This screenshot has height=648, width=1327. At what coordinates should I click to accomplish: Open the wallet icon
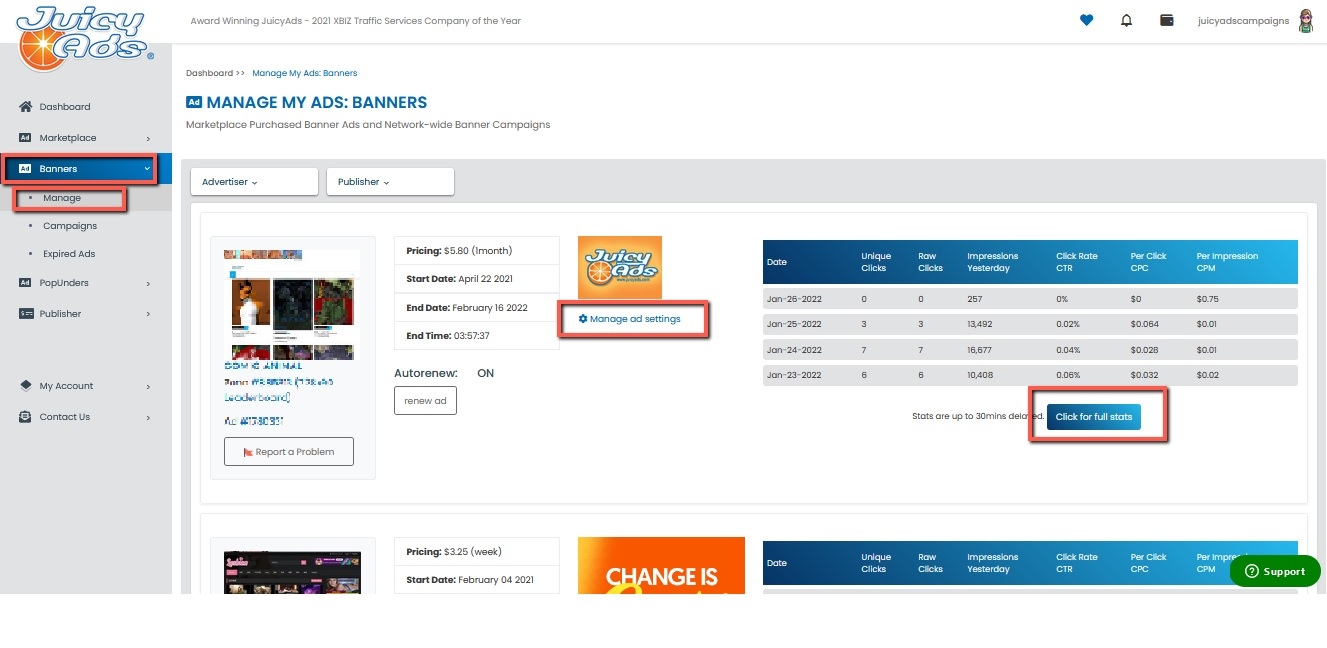point(1166,20)
